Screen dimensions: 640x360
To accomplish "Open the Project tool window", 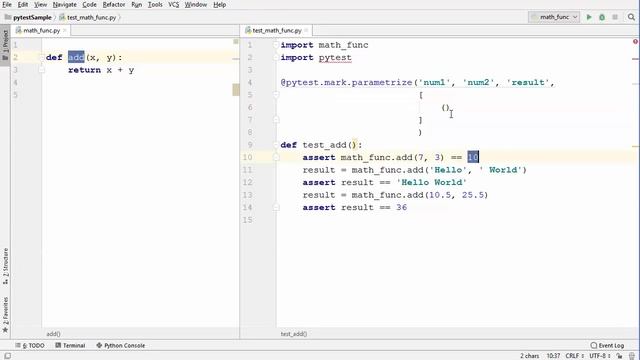I will pyautogui.click(x=5, y=45).
